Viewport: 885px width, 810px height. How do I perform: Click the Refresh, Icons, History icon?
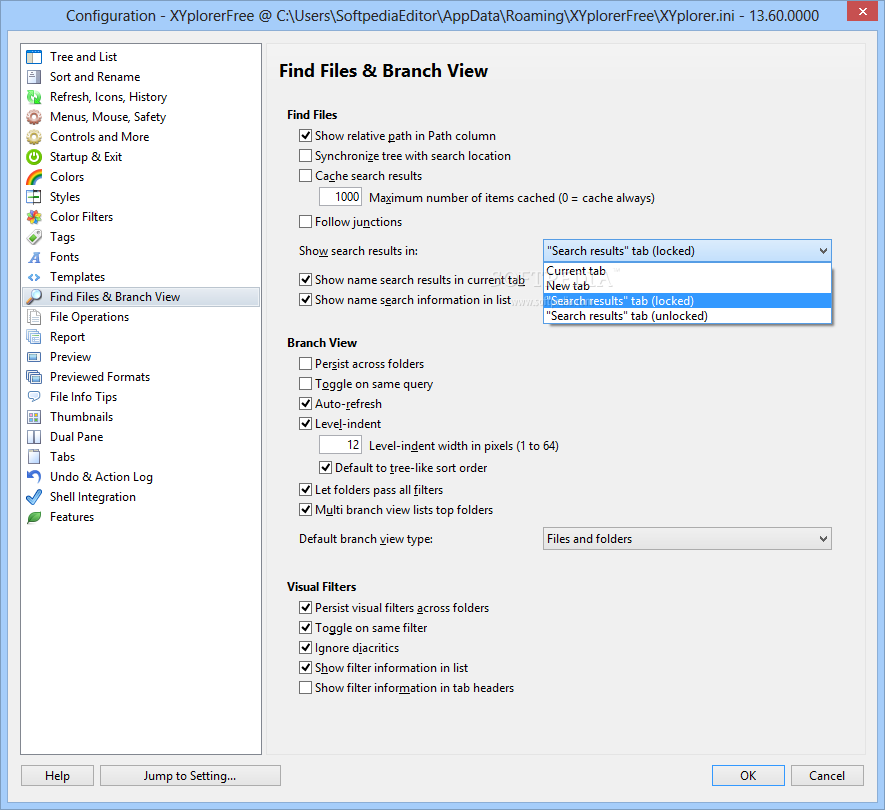coord(34,97)
